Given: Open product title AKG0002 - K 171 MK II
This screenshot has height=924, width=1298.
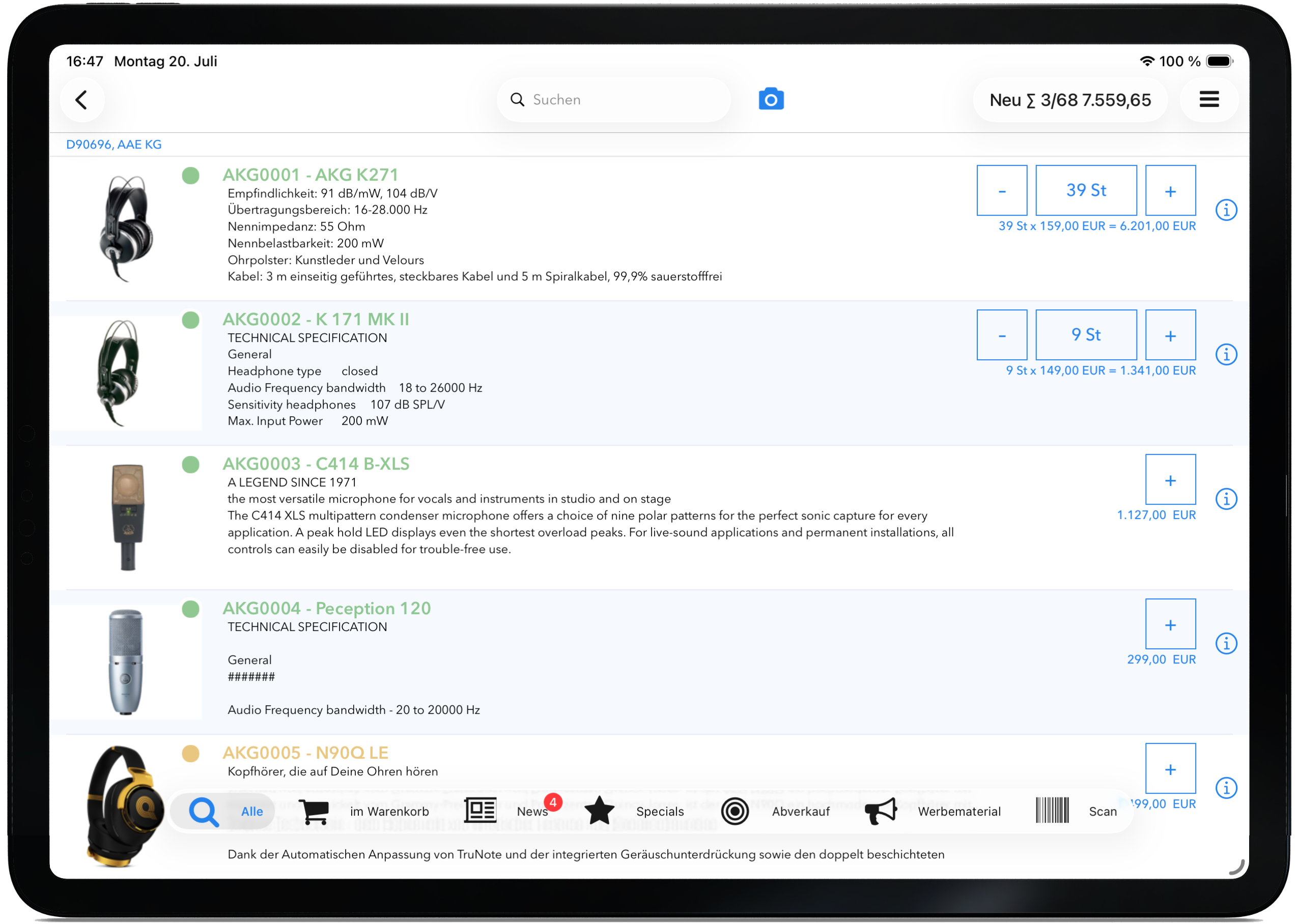Looking at the screenshot, I should [x=316, y=319].
